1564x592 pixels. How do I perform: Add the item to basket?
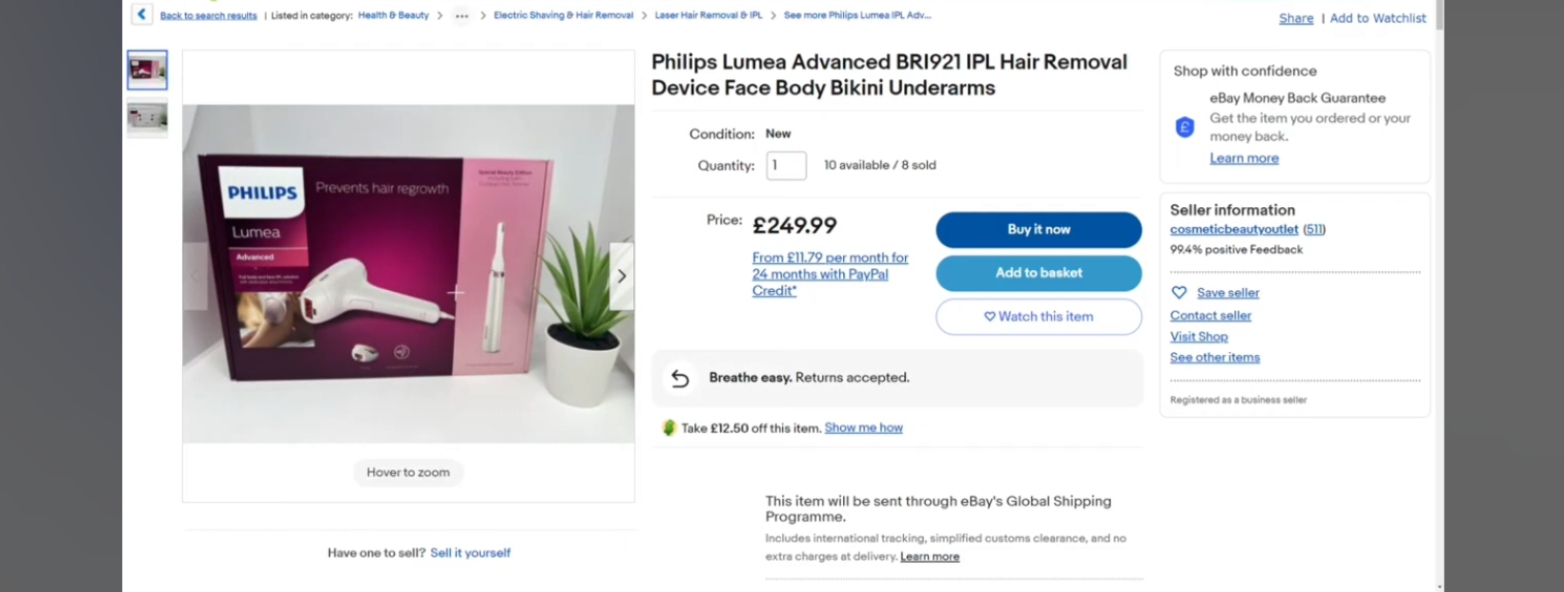coord(1038,273)
